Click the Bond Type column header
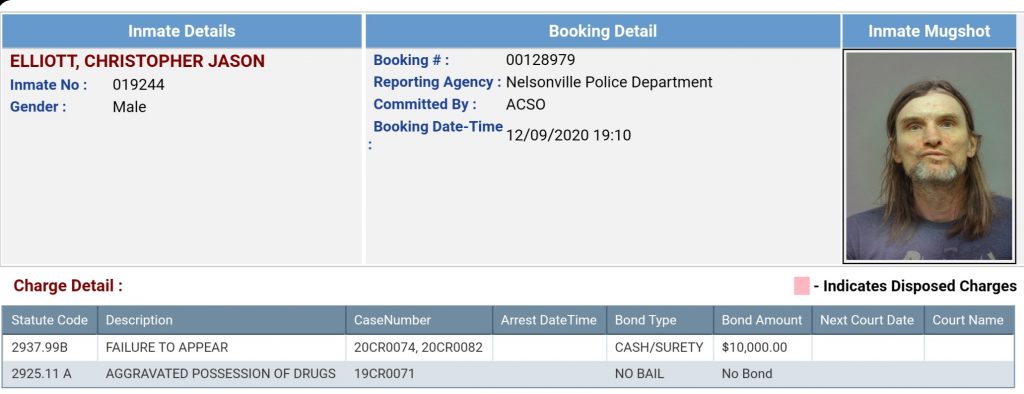Image resolution: width=1024 pixels, height=394 pixels. pyautogui.click(x=660, y=320)
